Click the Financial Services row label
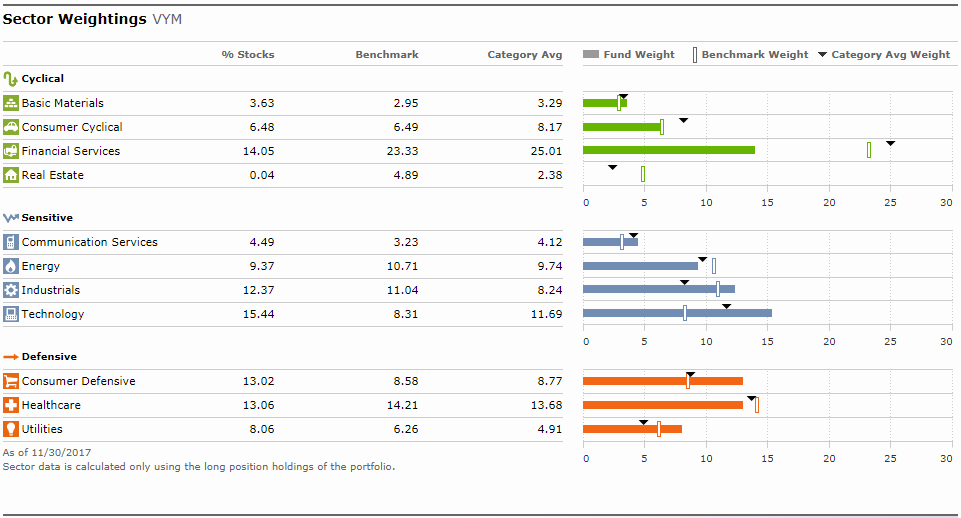The width and height of the screenshot is (961, 518). click(x=70, y=151)
